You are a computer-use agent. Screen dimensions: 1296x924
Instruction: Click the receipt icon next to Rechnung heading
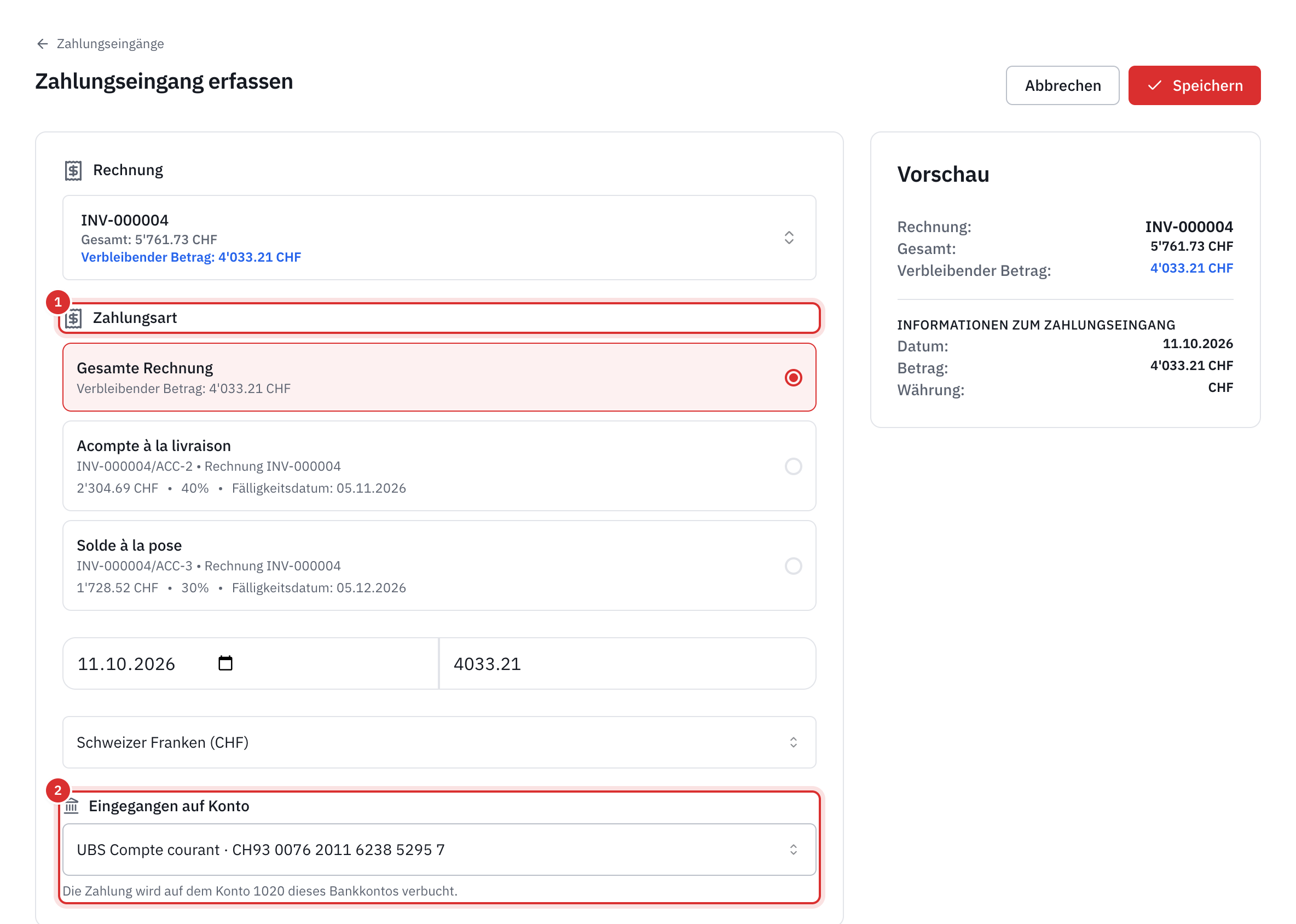pos(73,170)
